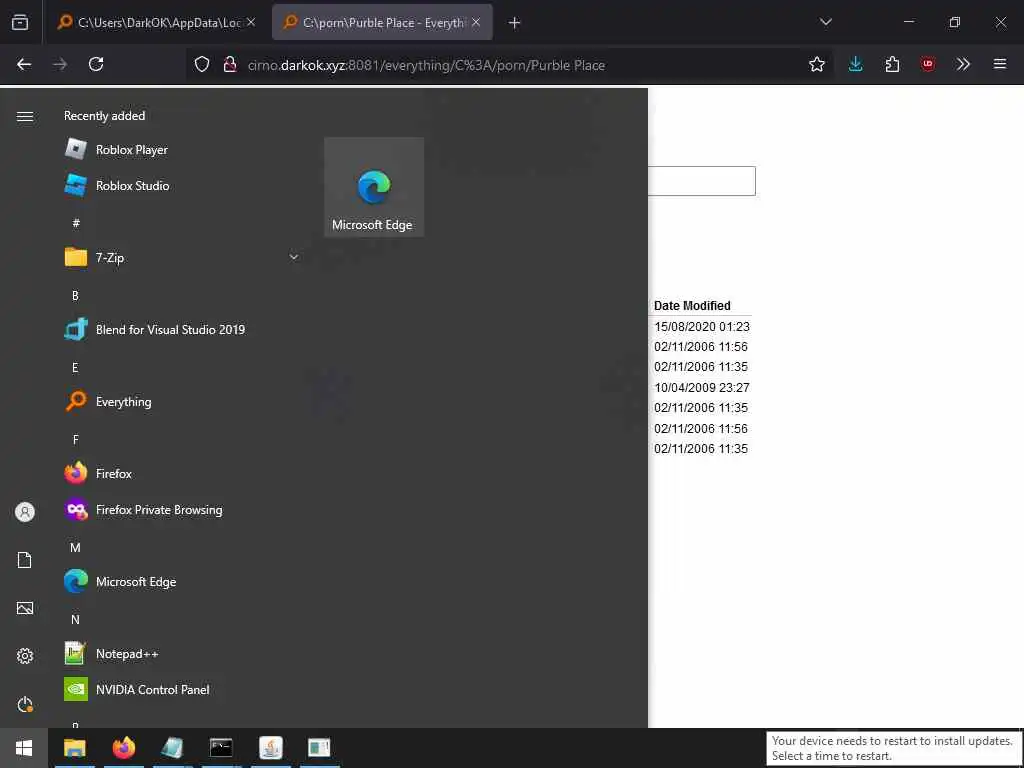The height and width of the screenshot is (768, 1024).
Task: Expand the 7-Zip folder chevron
Action: [294, 257]
